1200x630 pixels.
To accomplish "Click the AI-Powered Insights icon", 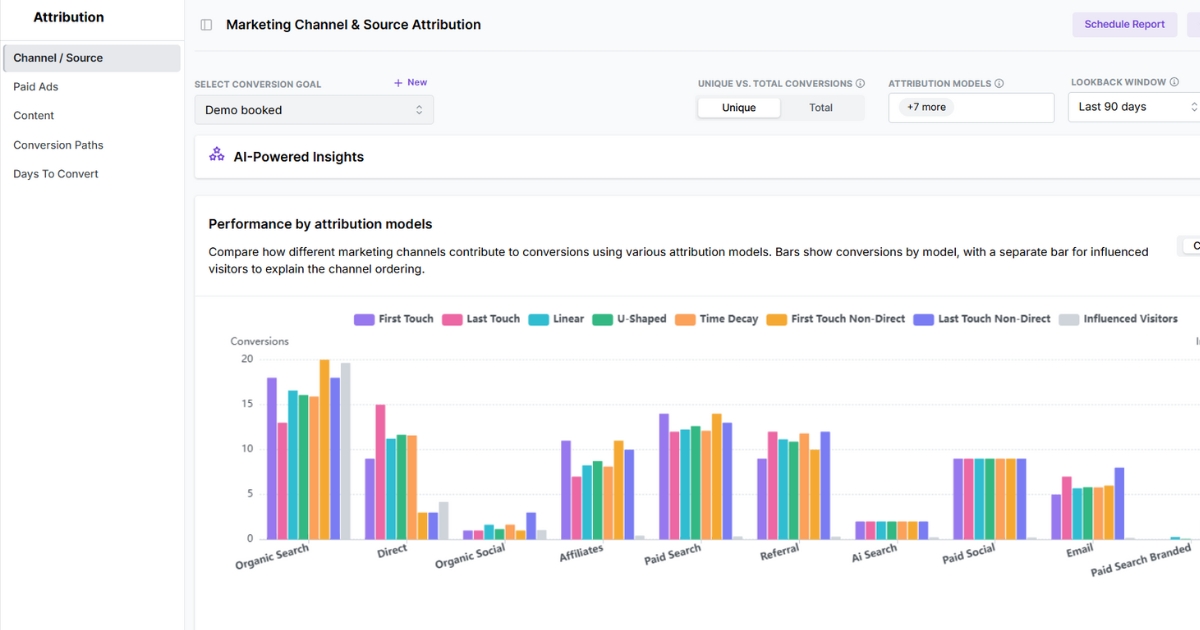I will click(x=216, y=156).
